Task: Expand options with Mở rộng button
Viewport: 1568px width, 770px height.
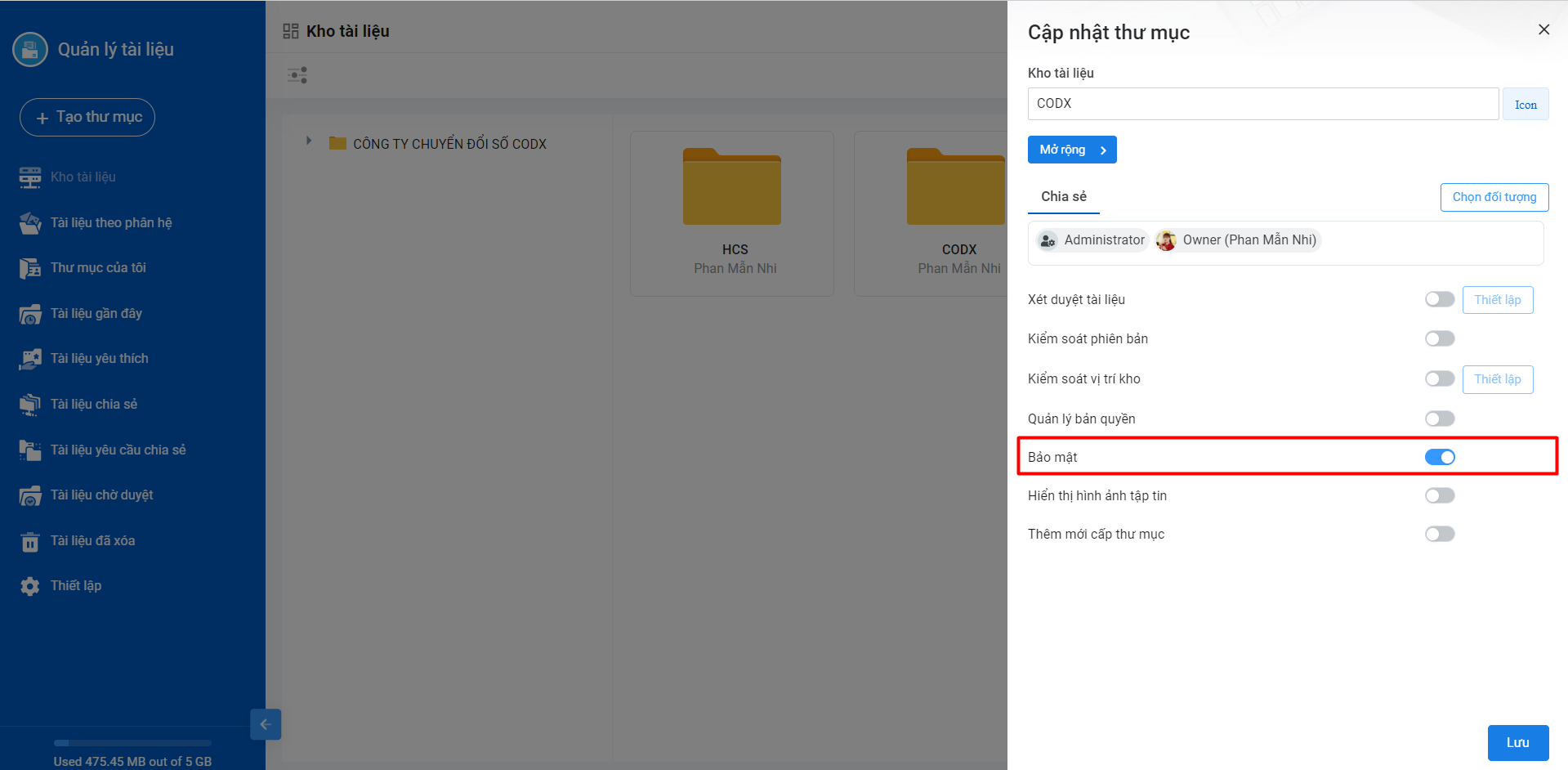Action: (1072, 150)
